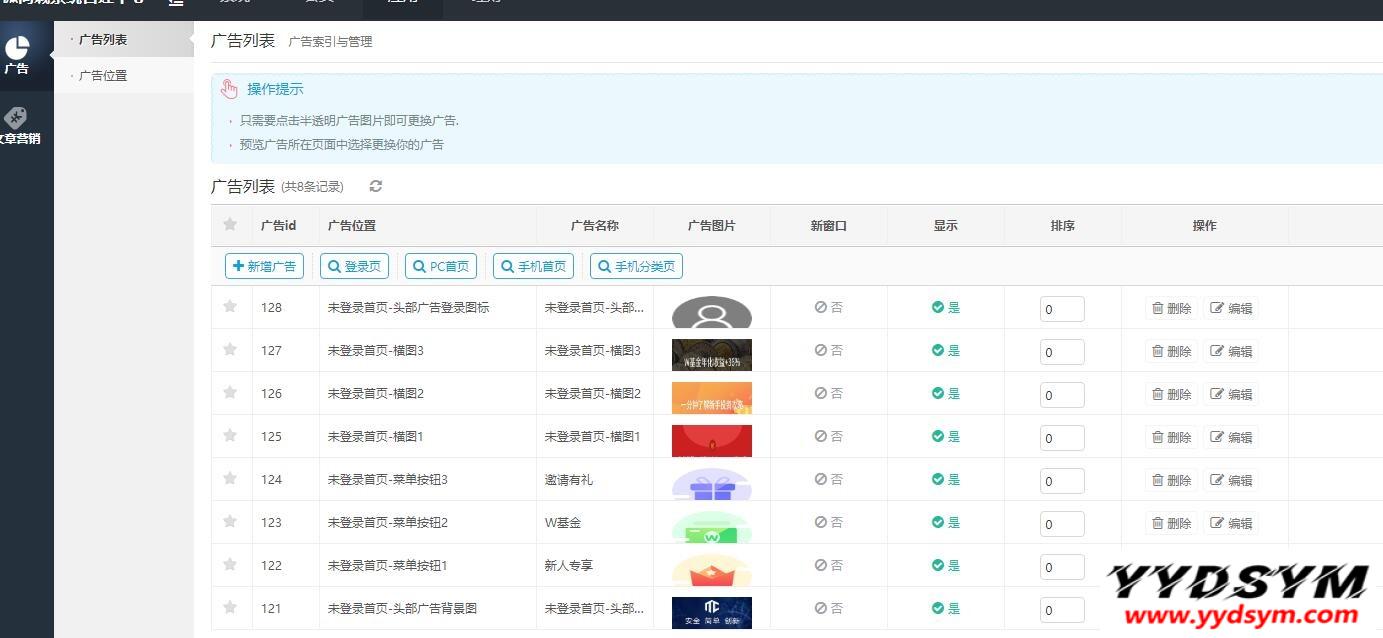Edit the ad with id 125
Screen dimensions: 1383x638
tap(1231, 437)
